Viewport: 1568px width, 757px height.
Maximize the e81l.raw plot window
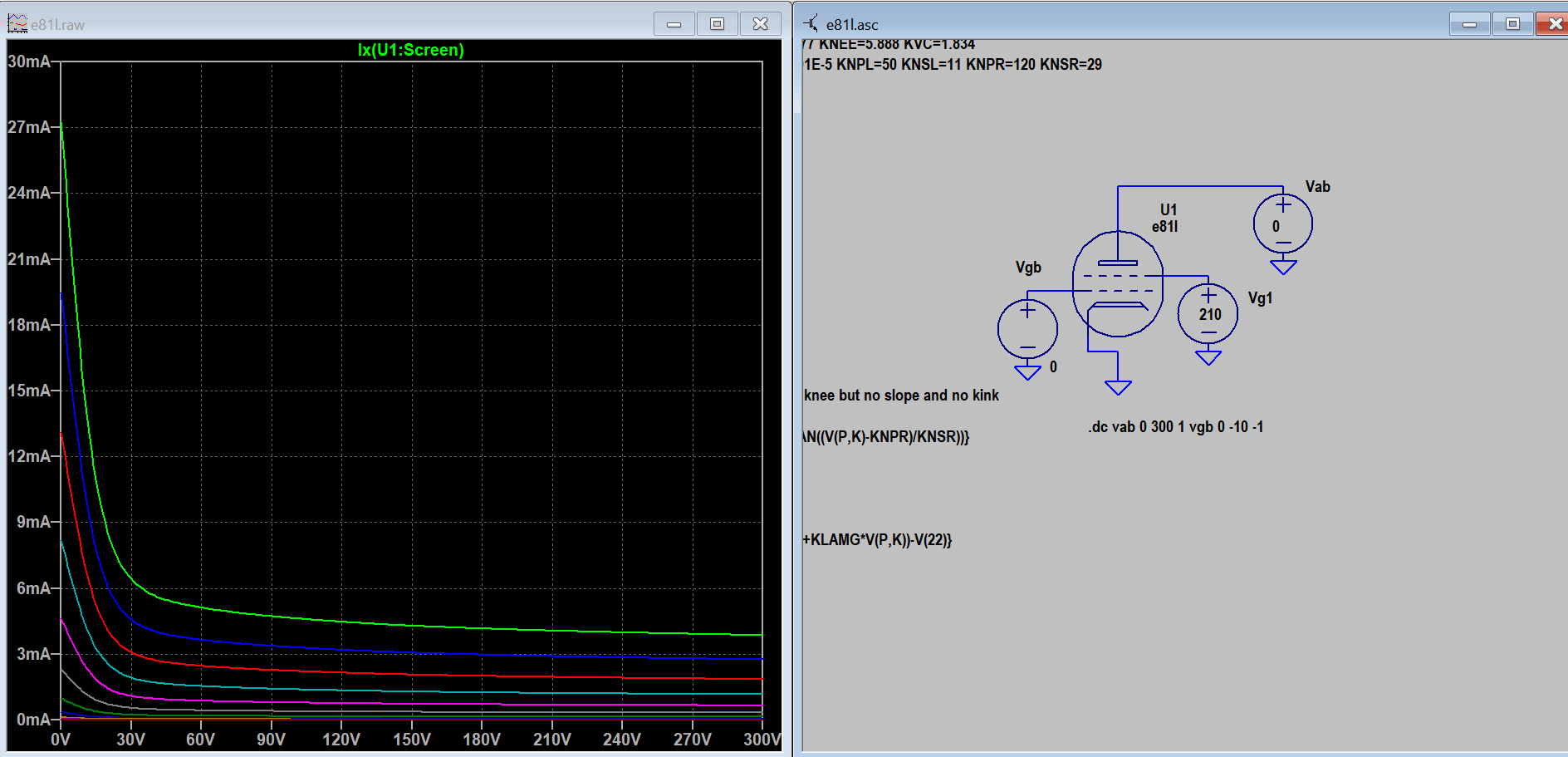[718, 24]
